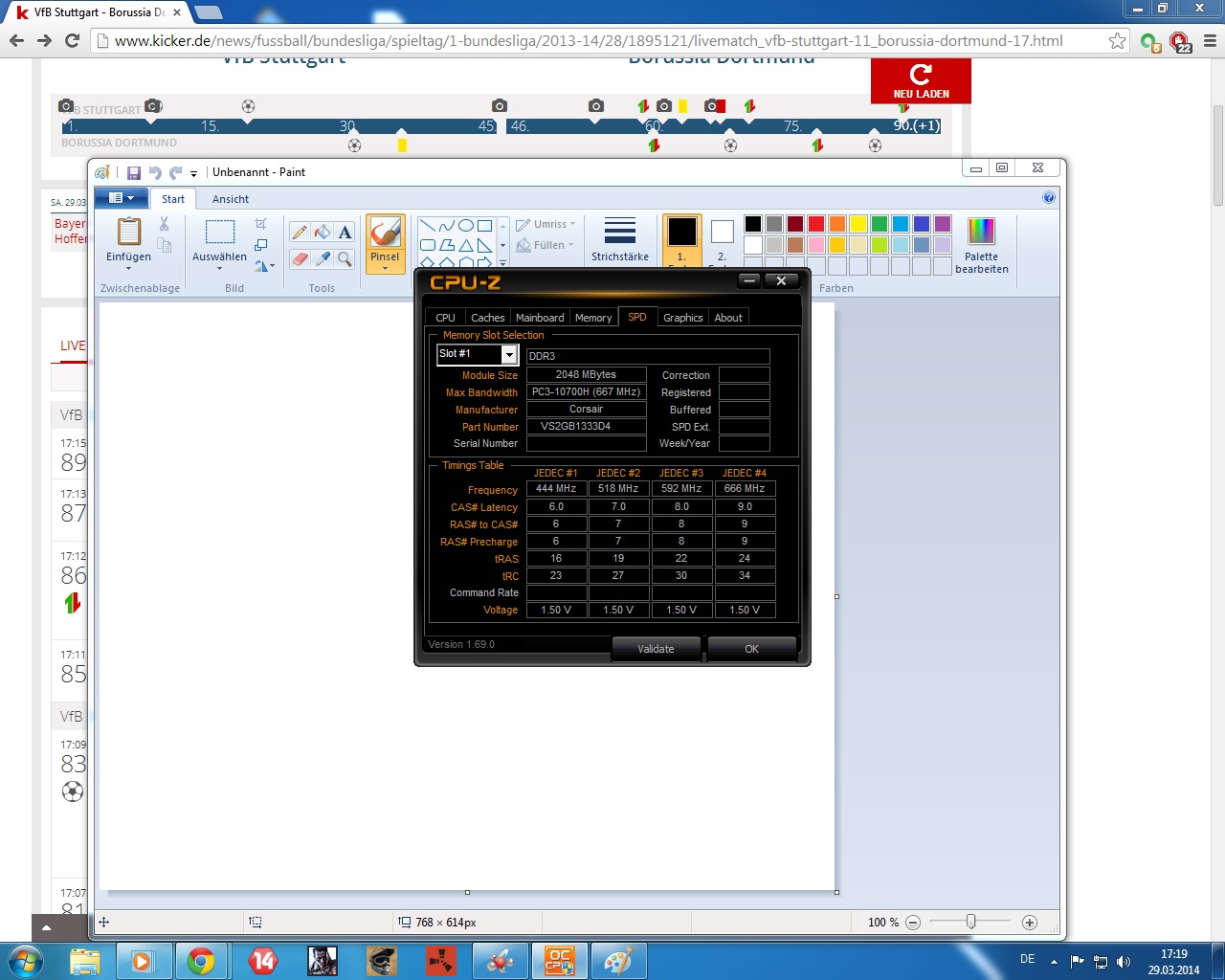Click the Copy icon in Zwischenablage group
1225x980 pixels.
(x=164, y=246)
